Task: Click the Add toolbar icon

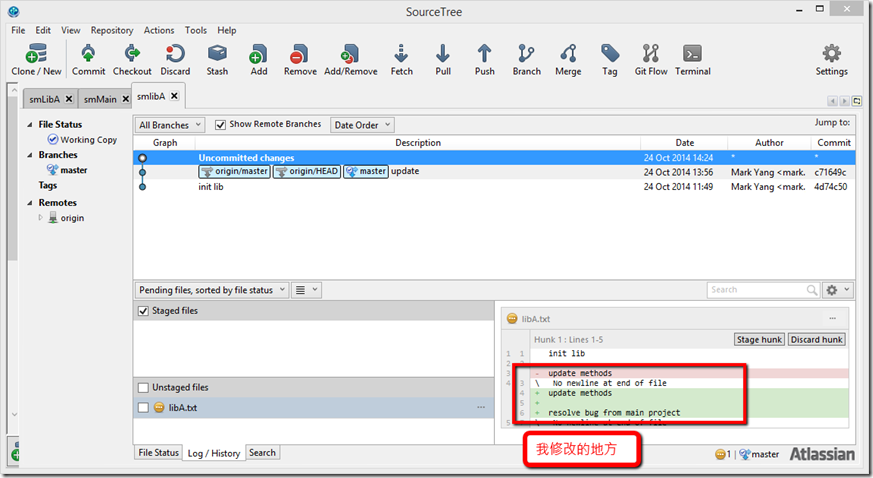Action: pyautogui.click(x=258, y=60)
